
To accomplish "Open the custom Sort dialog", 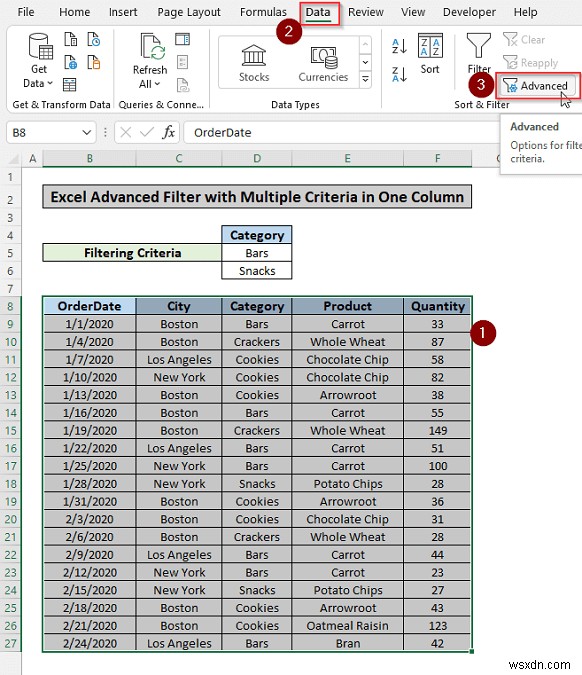I will (430, 54).
